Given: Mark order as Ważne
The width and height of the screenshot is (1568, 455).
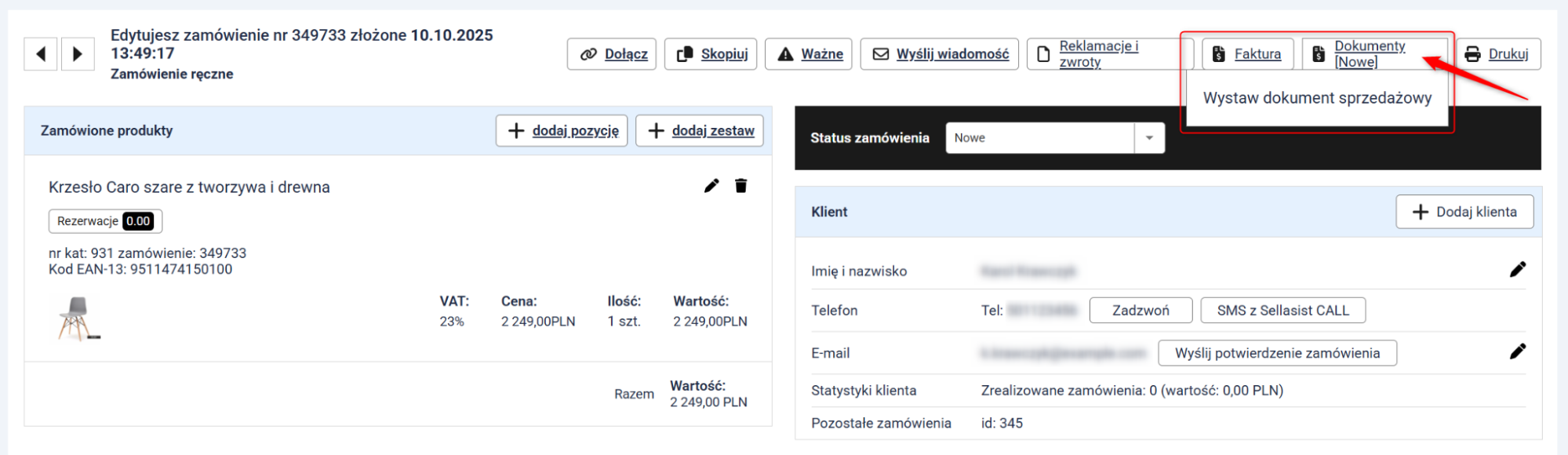Looking at the screenshot, I should coord(809,54).
